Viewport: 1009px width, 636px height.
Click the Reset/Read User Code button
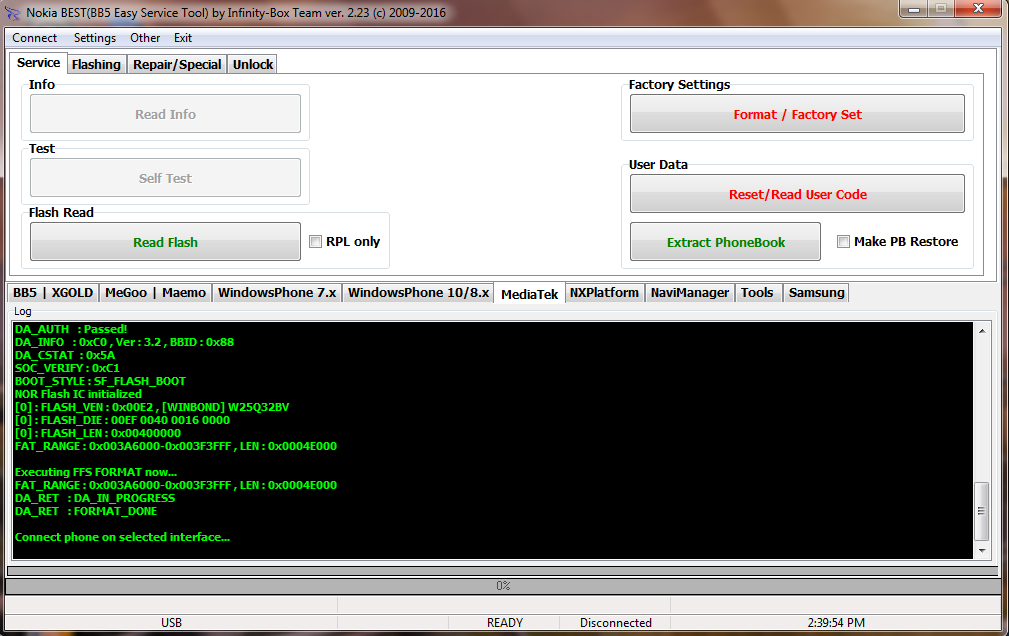coord(797,194)
